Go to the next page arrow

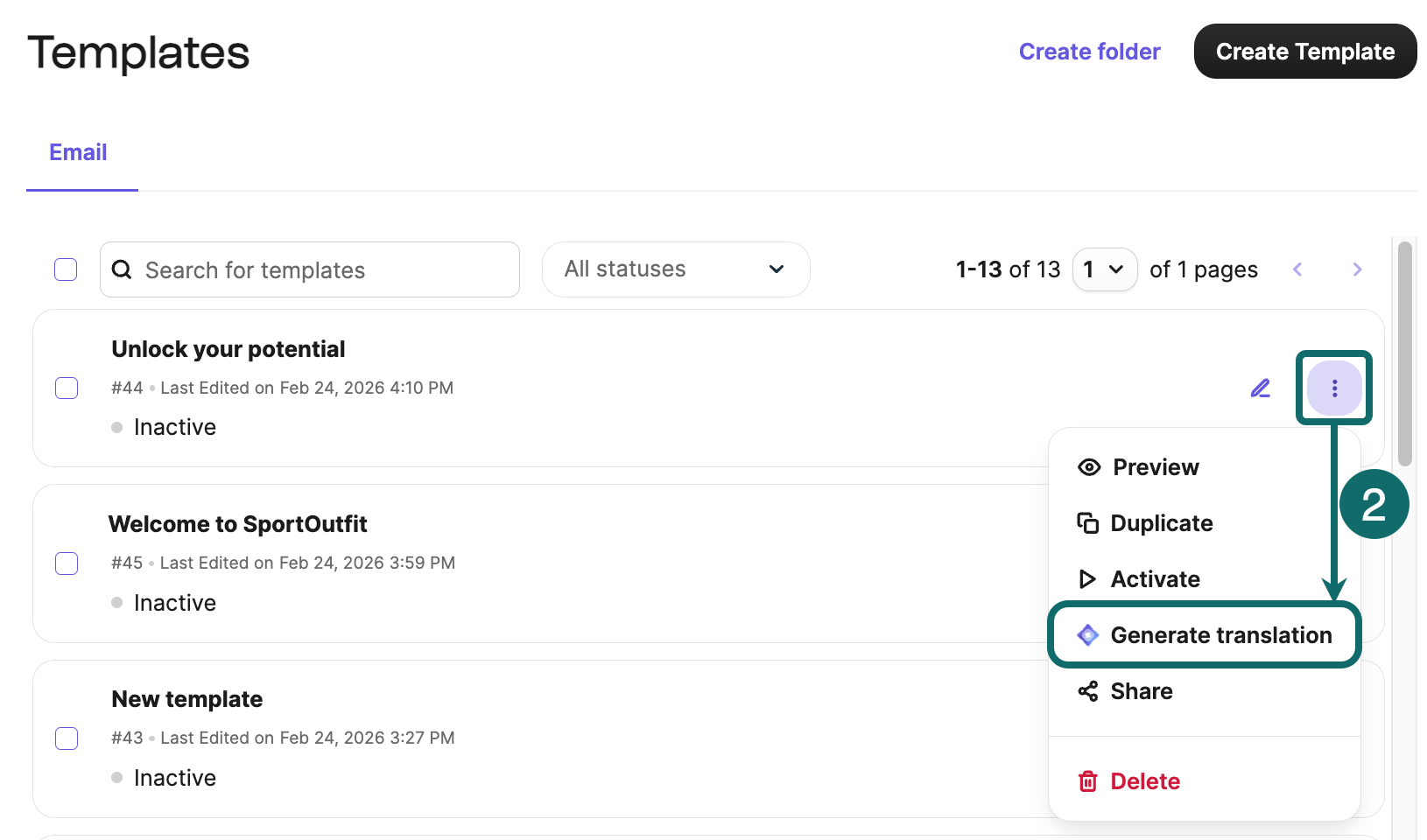coord(1357,269)
